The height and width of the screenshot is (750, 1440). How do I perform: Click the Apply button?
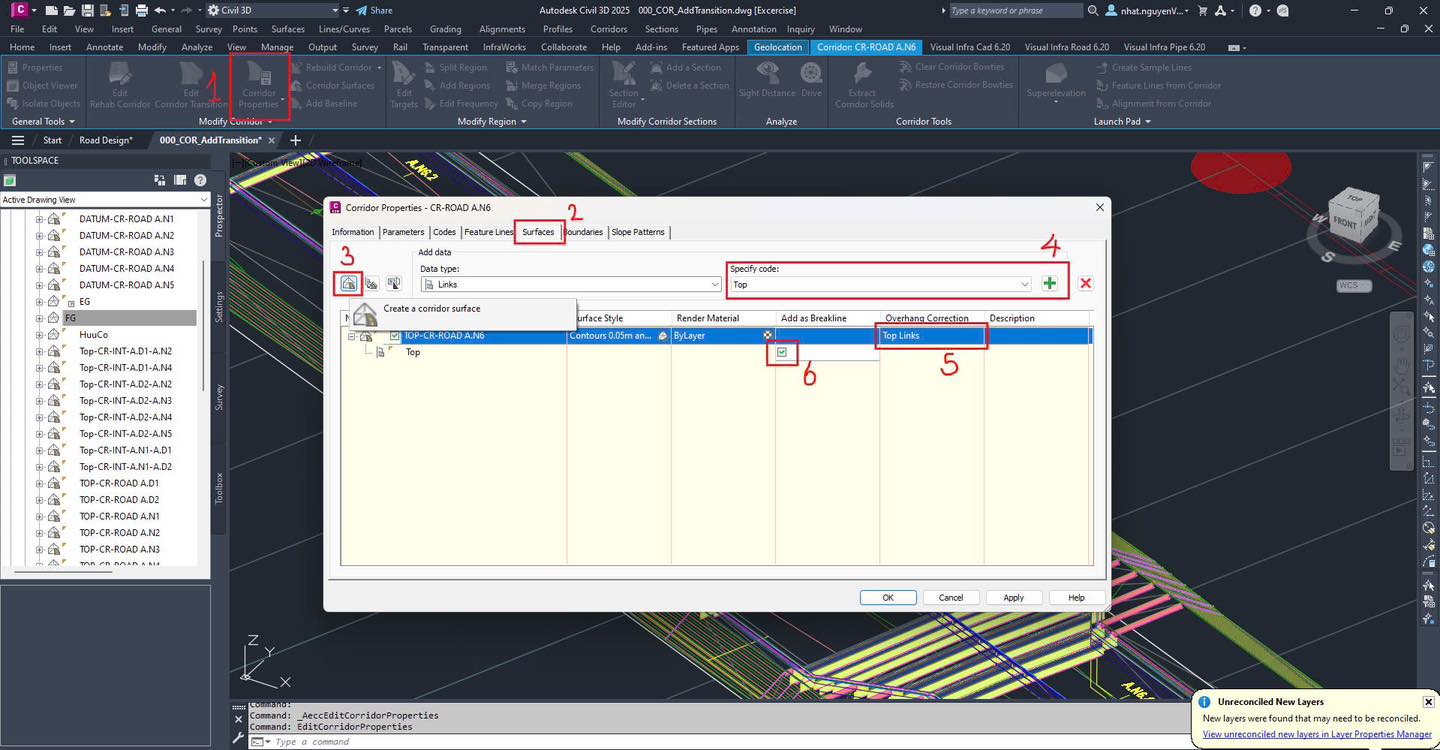(1014, 597)
